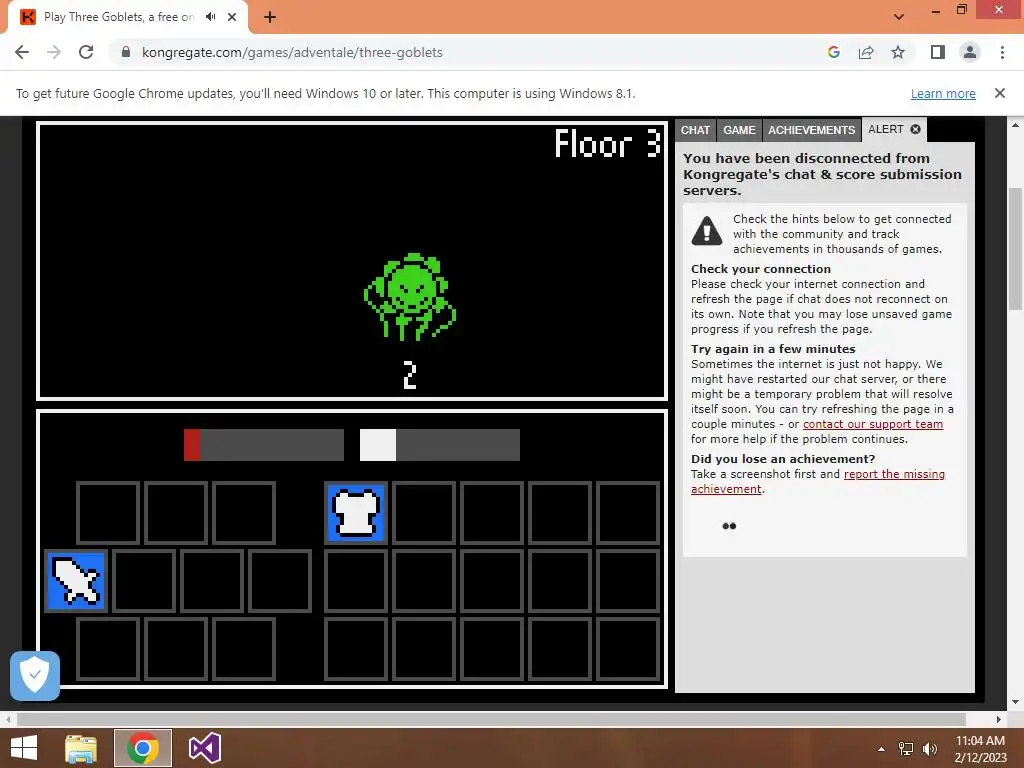Close the Three Goblets tab
The width and height of the screenshot is (1024, 768).
232,17
